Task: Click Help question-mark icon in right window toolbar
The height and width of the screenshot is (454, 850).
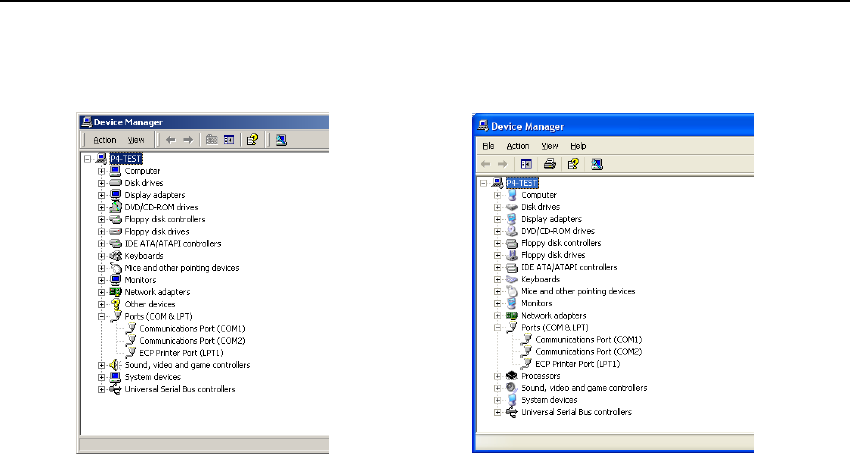Action: click(573, 164)
